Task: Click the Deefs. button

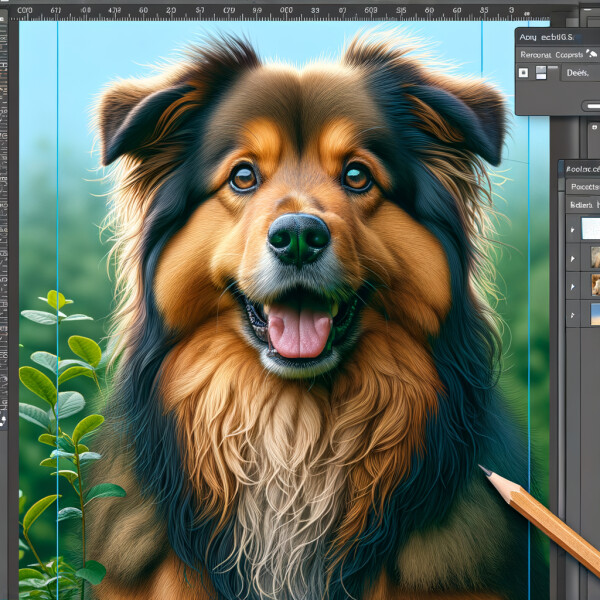Action: [x=579, y=73]
